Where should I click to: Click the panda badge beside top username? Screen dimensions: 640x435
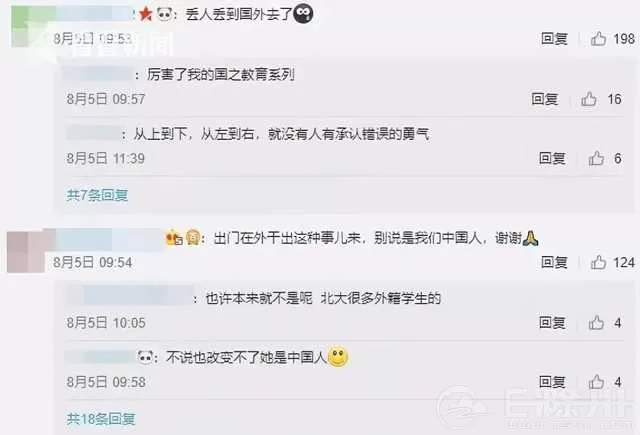[164, 15]
